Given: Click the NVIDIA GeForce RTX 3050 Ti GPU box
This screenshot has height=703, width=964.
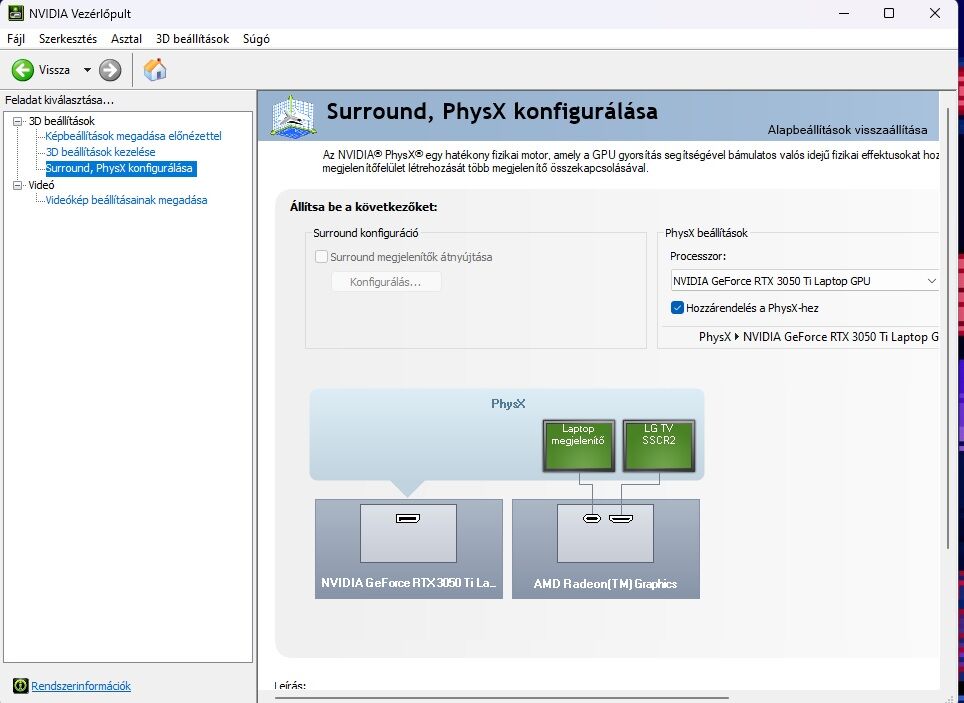Looking at the screenshot, I should [408, 549].
